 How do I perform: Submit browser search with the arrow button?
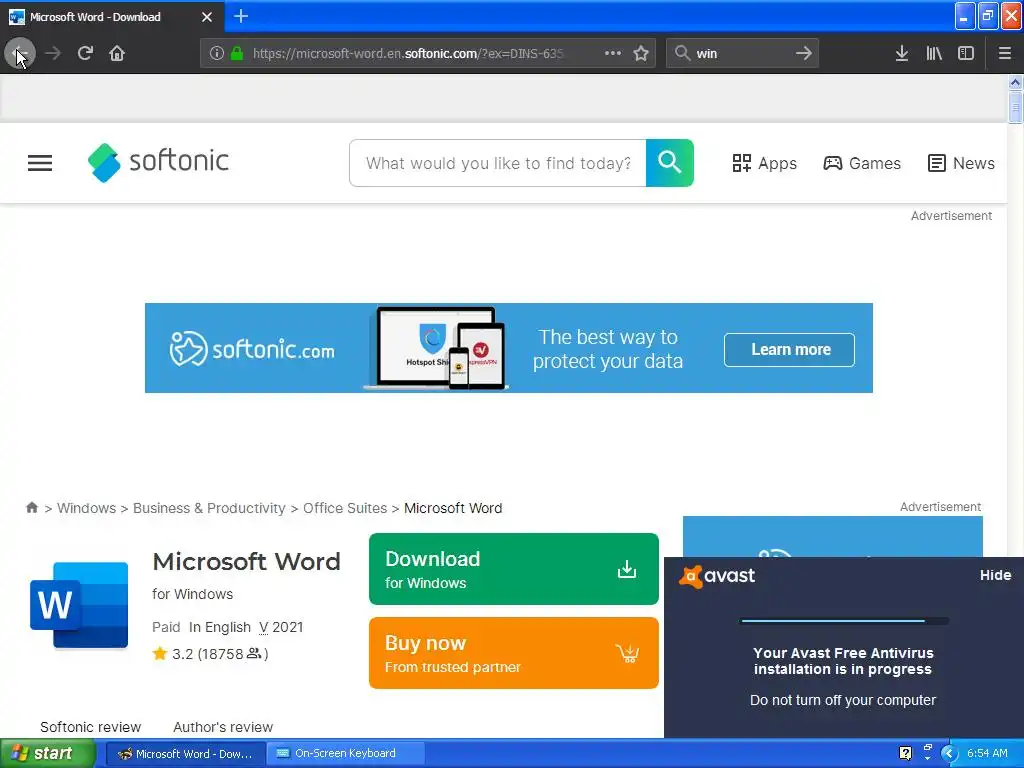tap(804, 53)
